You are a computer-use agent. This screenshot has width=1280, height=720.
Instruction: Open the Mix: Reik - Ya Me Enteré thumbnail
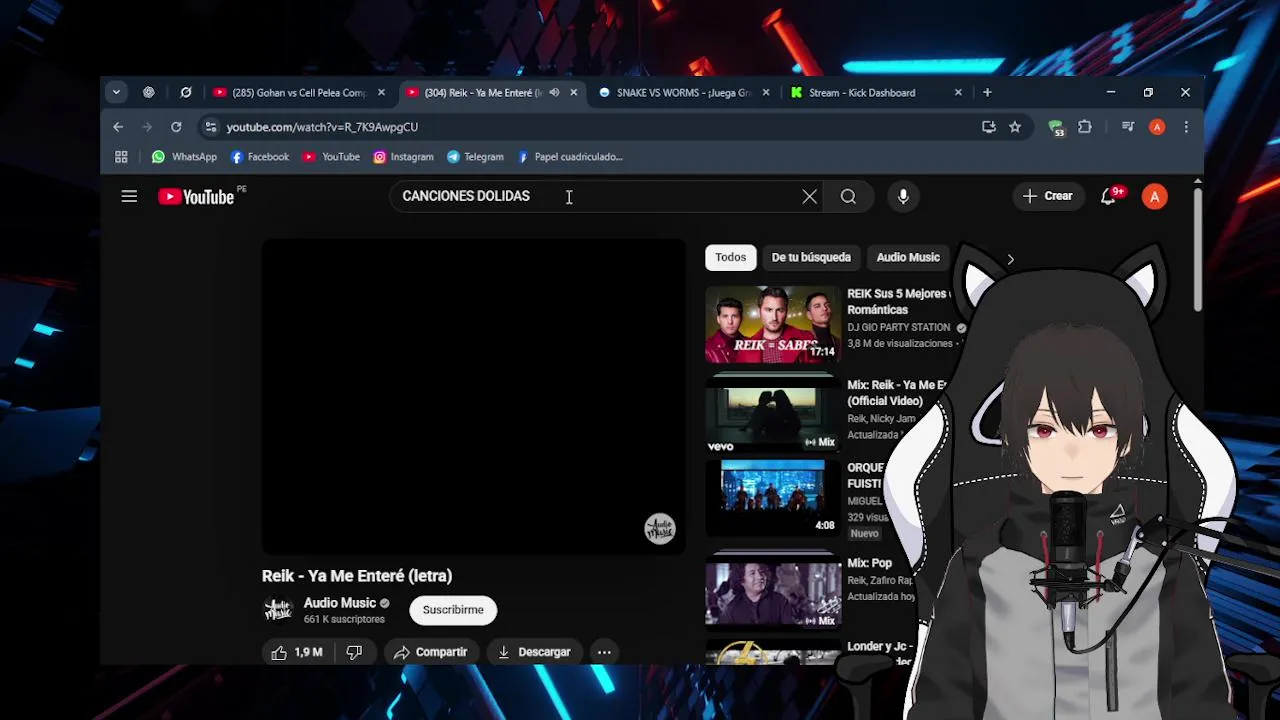click(773, 413)
